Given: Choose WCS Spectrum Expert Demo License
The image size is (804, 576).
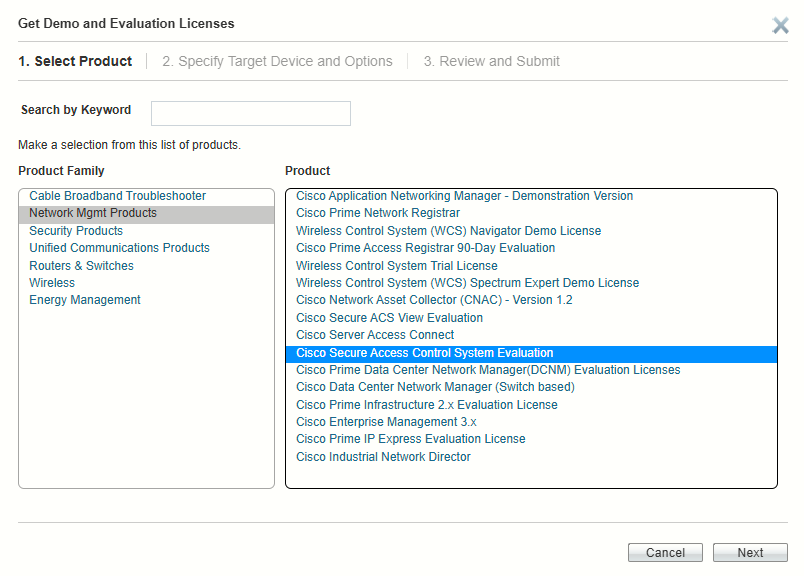Looking at the screenshot, I should [x=531, y=283].
